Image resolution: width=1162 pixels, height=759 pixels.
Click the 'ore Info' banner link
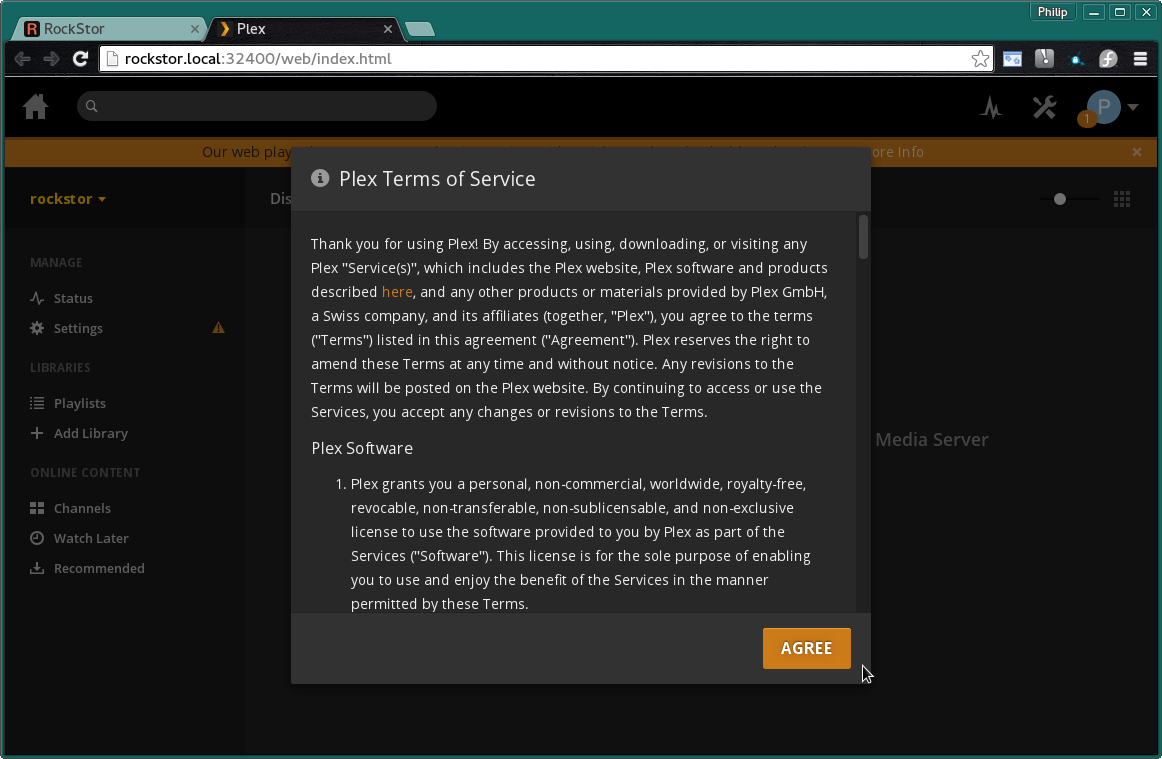(x=897, y=152)
